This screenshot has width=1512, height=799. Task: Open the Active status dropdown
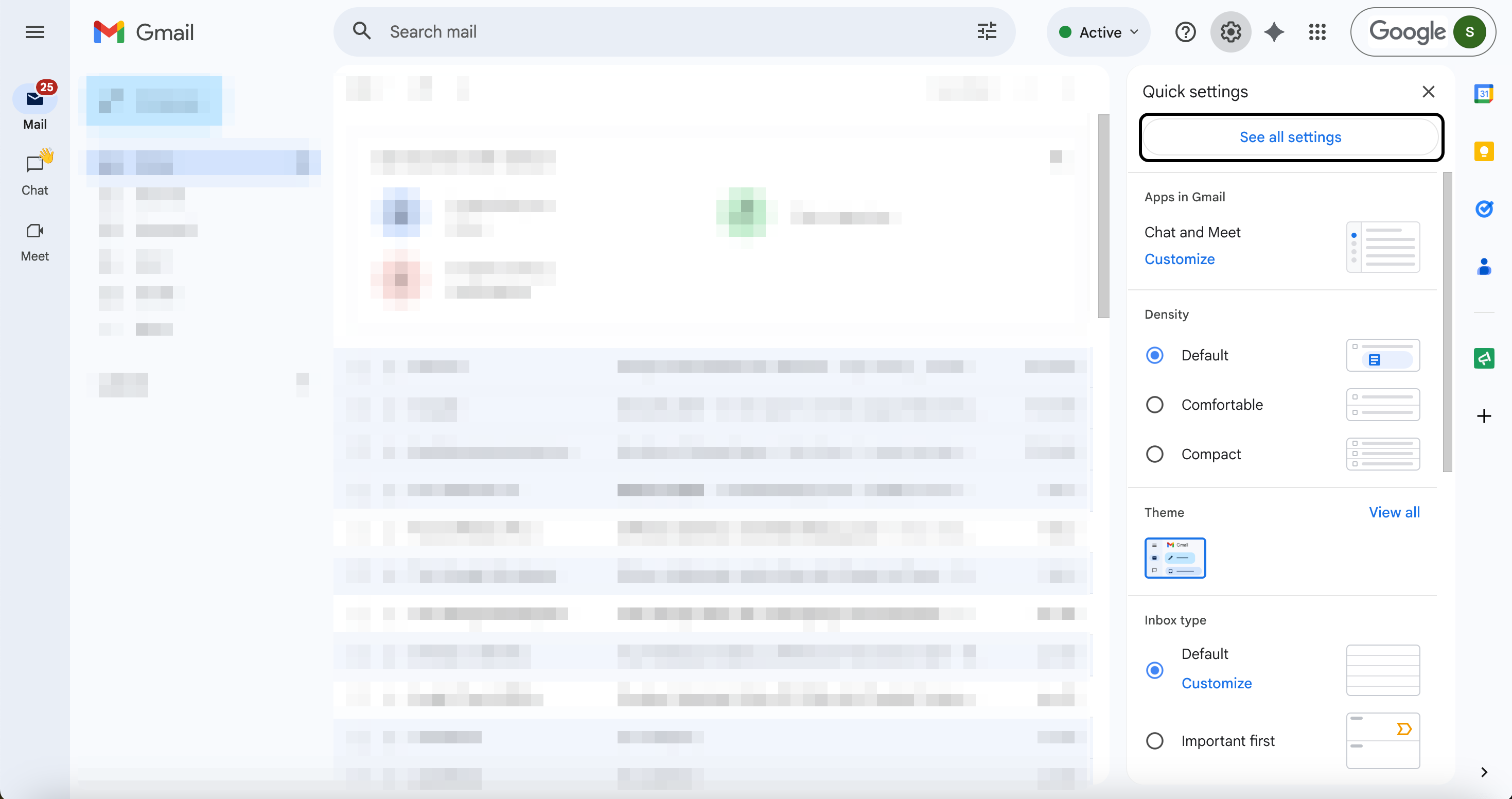point(1098,32)
